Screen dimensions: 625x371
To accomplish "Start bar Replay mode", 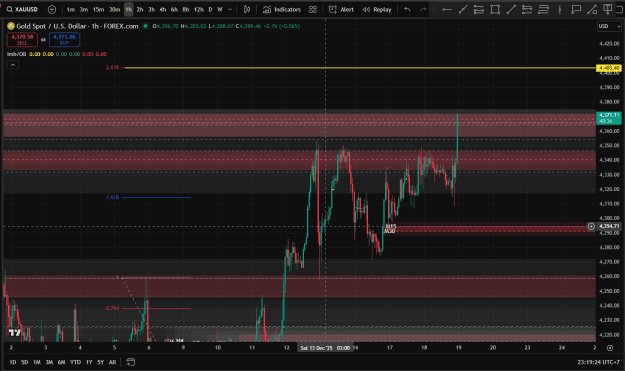I will point(377,9).
